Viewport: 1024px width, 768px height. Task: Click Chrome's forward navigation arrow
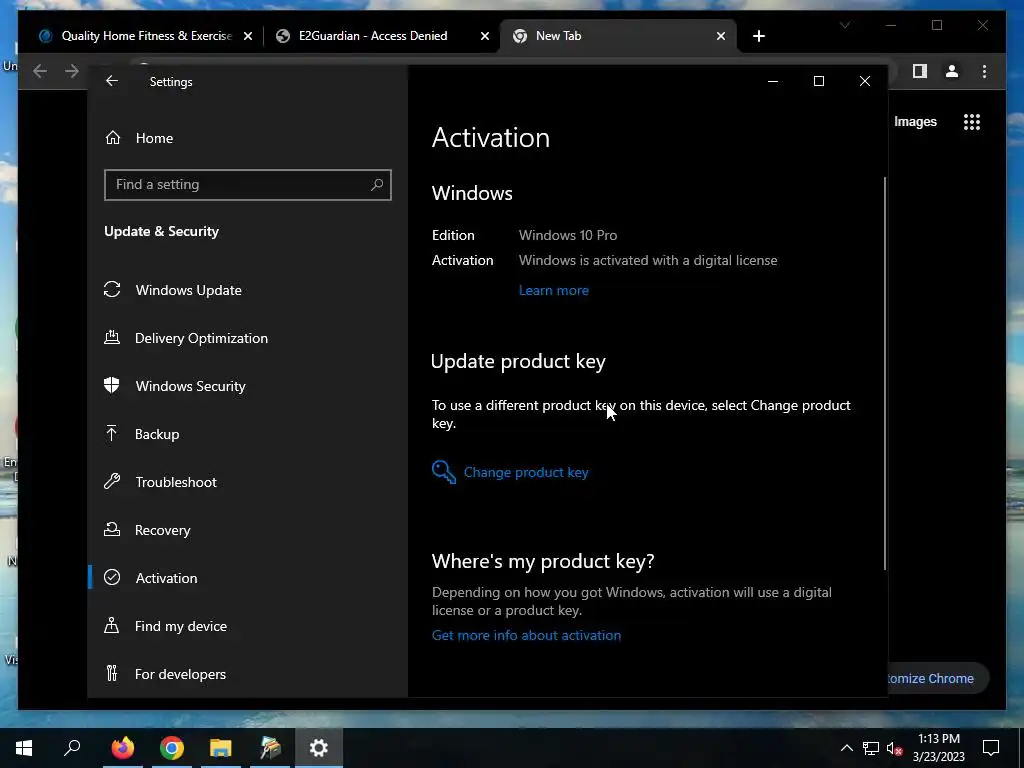72,71
